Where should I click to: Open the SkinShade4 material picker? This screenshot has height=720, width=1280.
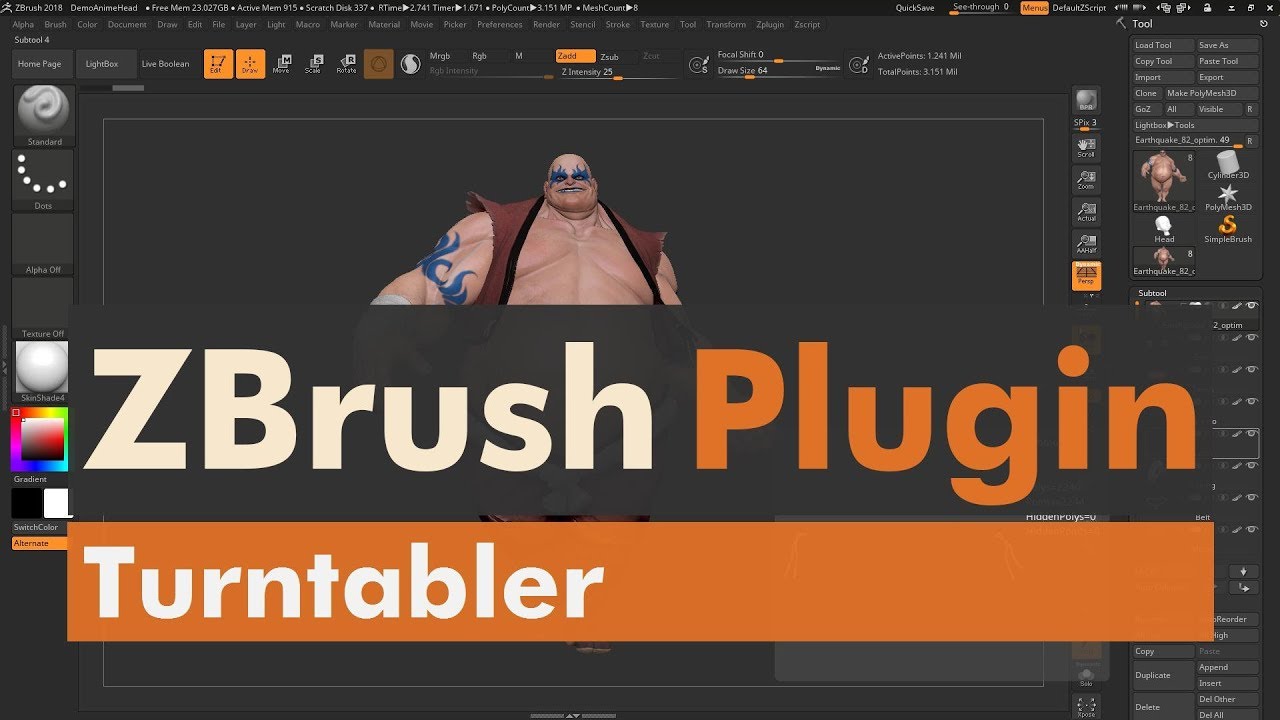[43, 372]
